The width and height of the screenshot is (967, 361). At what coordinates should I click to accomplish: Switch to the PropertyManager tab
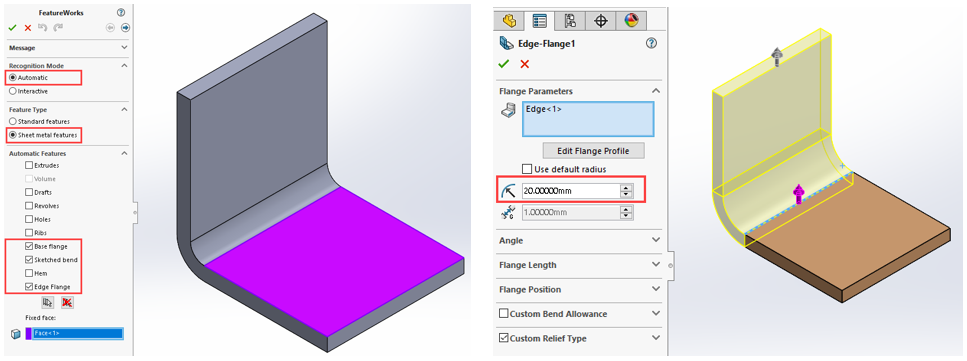(x=540, y=20)
